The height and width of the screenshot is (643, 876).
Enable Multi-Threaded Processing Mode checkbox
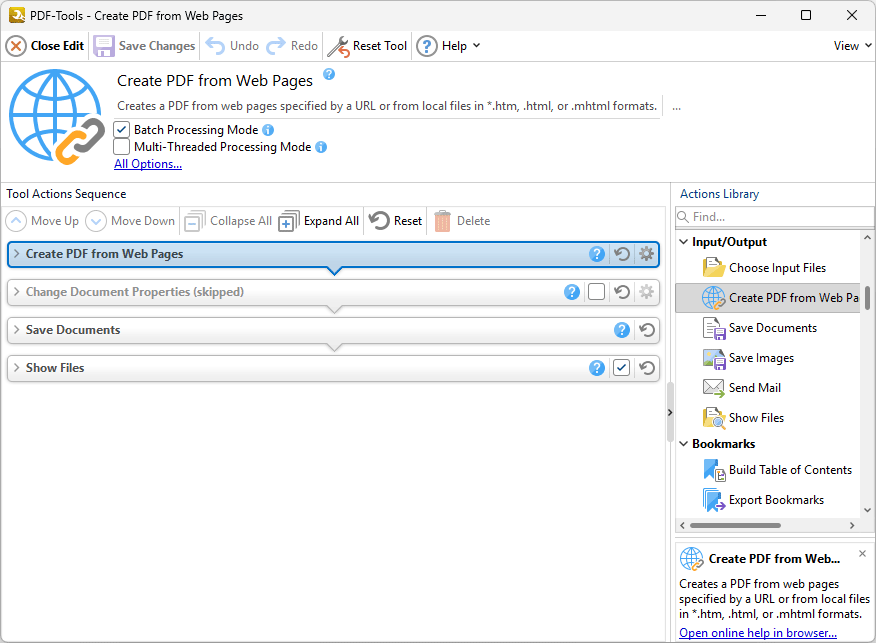121,147
